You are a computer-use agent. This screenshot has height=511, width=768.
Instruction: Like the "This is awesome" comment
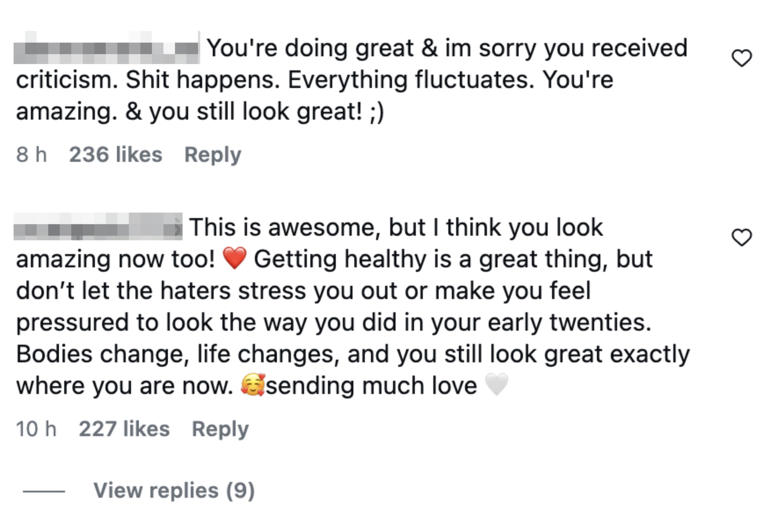point(742,238)
